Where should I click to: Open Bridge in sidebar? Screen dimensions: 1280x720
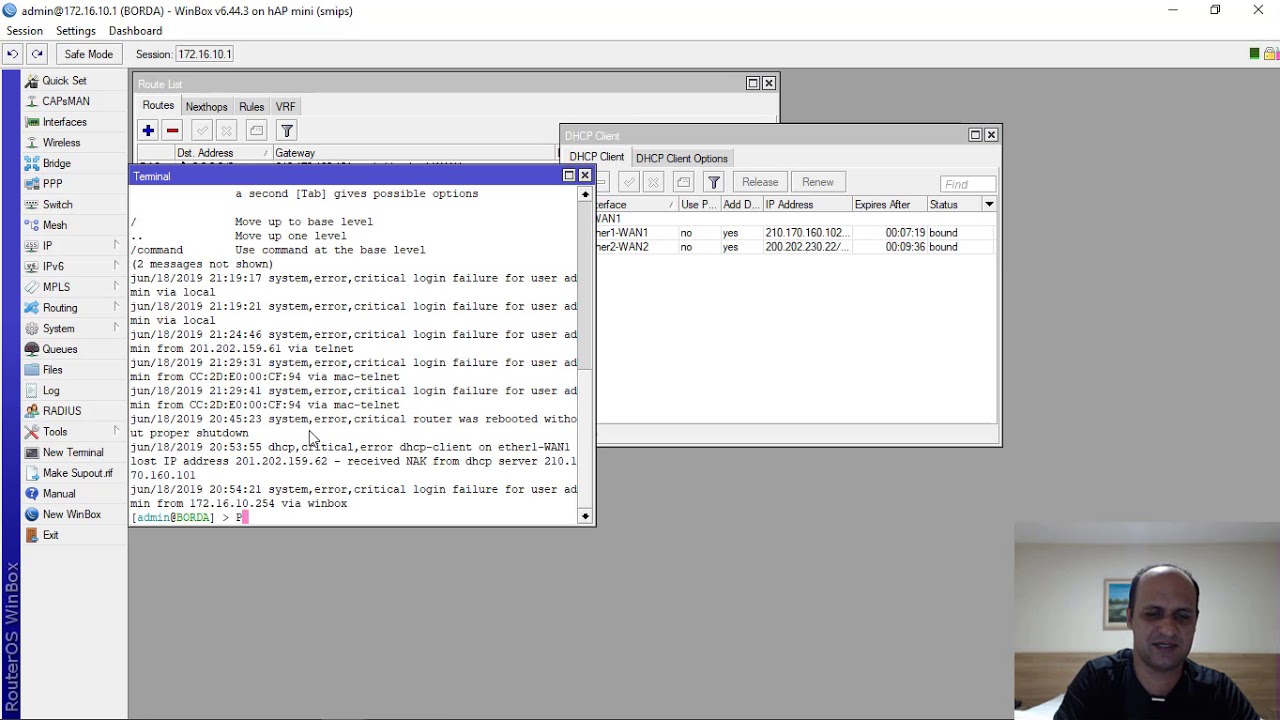click(56, 163)
